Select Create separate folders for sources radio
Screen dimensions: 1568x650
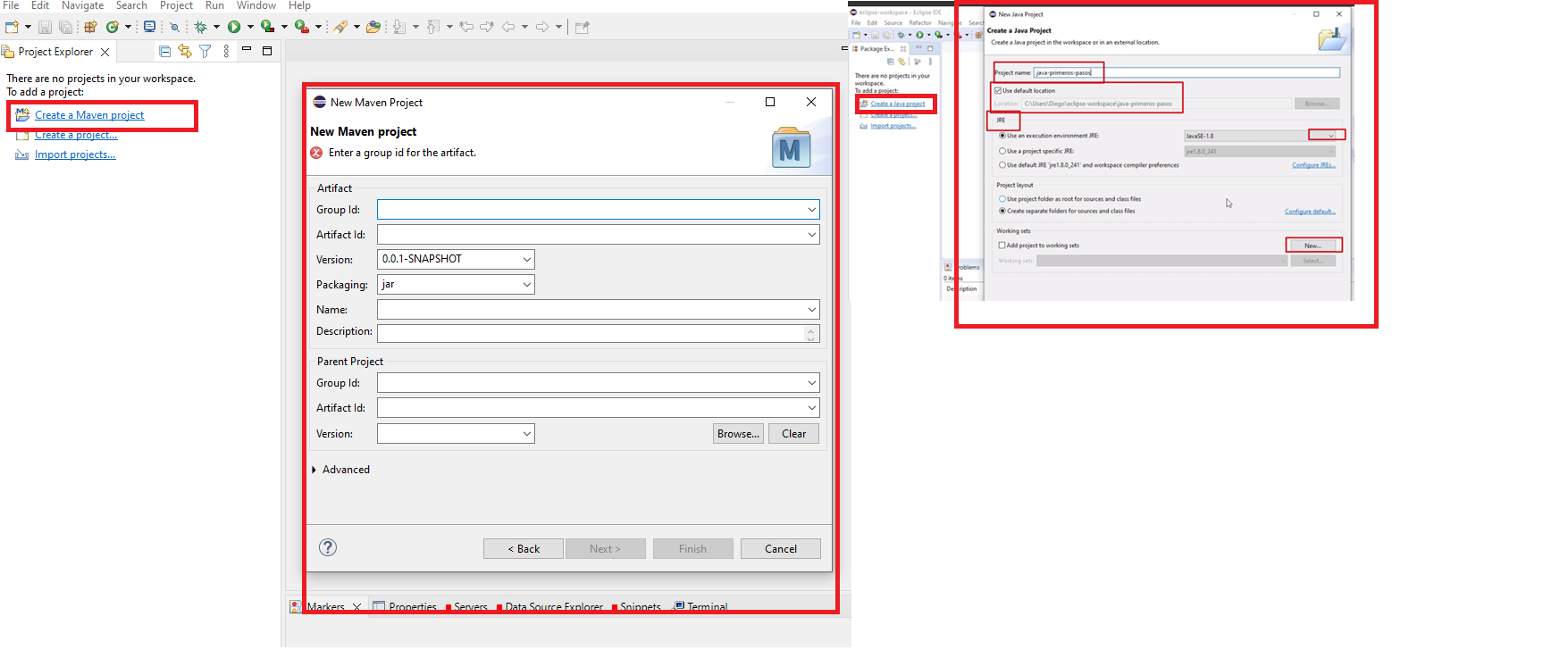pyautogui.click(x=1002, y=212)
